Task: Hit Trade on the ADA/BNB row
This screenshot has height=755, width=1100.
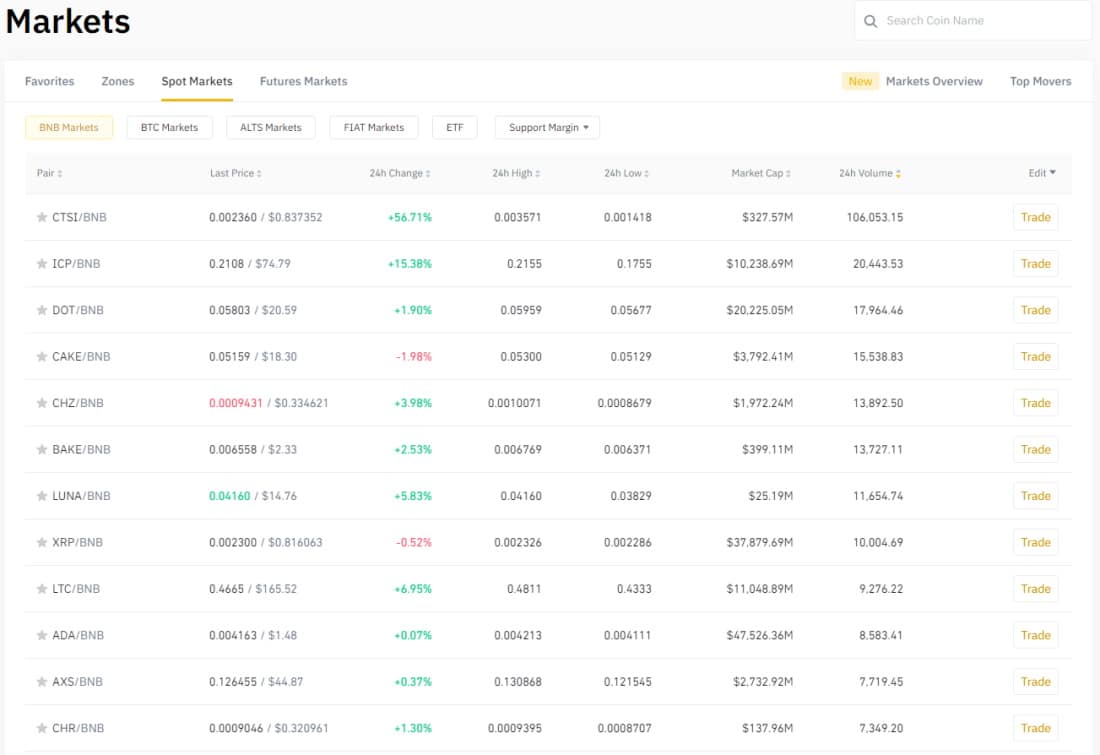Action: tap(1035, 635)
